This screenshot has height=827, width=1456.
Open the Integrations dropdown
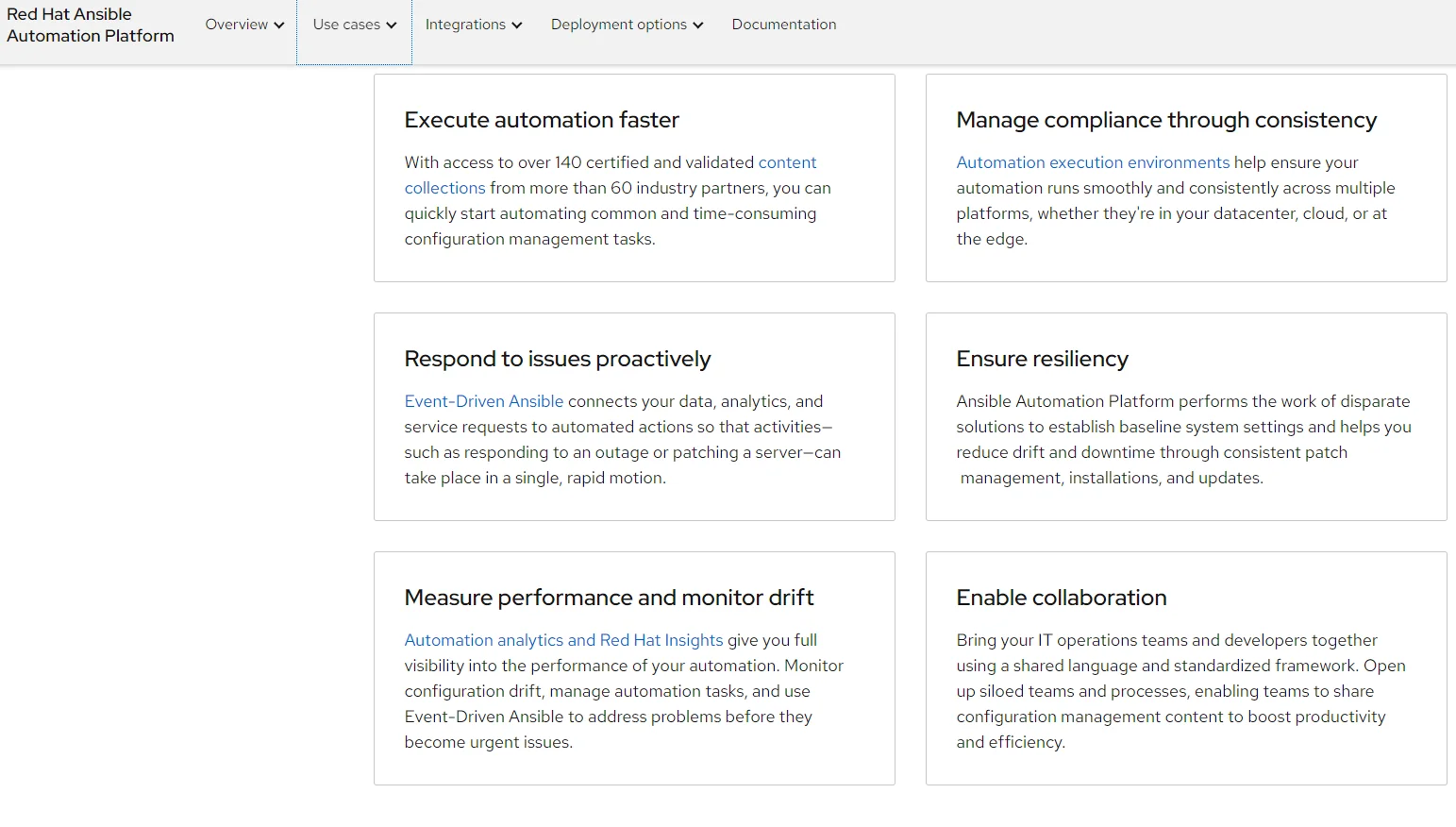point(473,25)
